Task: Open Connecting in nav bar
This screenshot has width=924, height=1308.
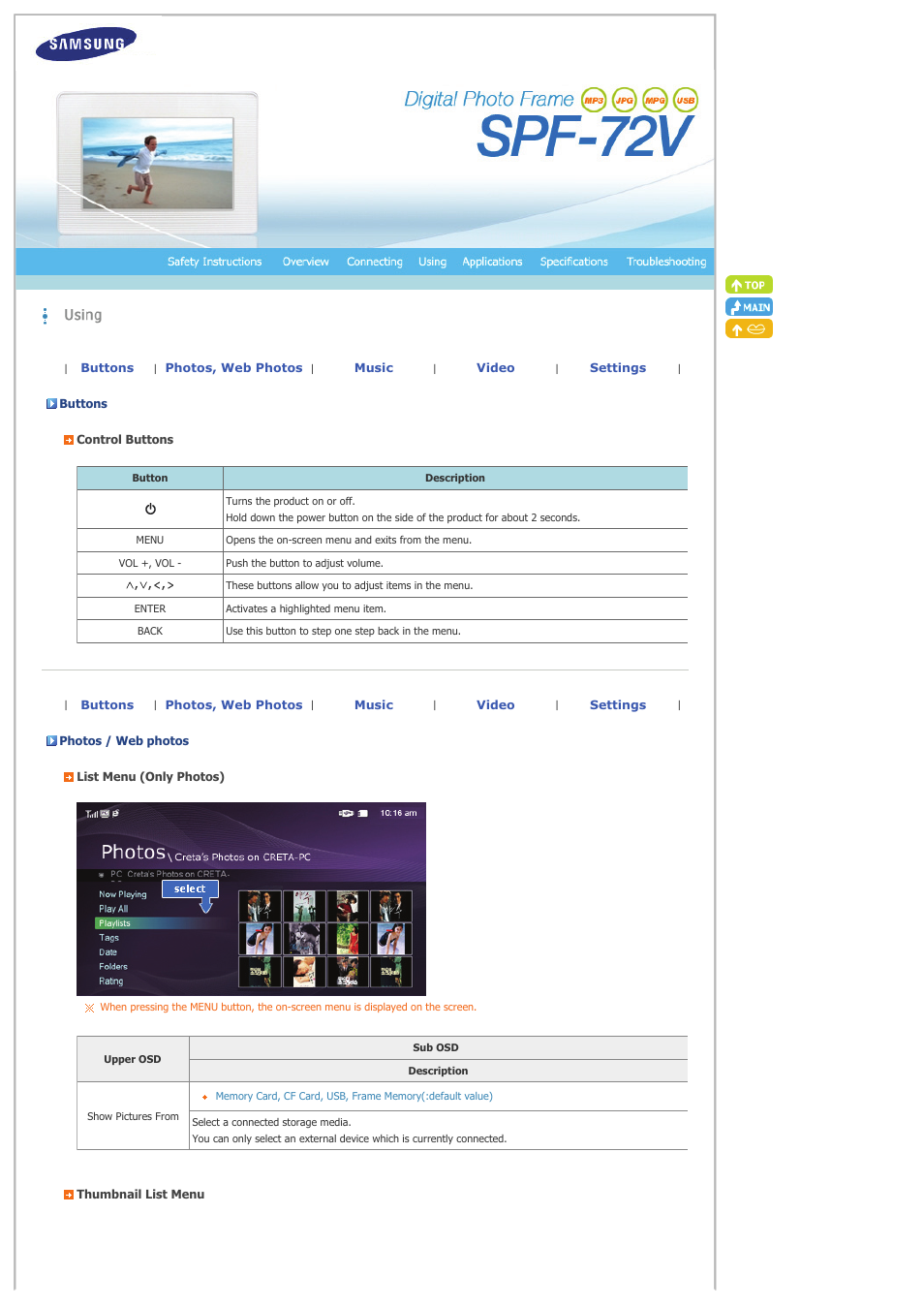Action: (x=375, y=262)
